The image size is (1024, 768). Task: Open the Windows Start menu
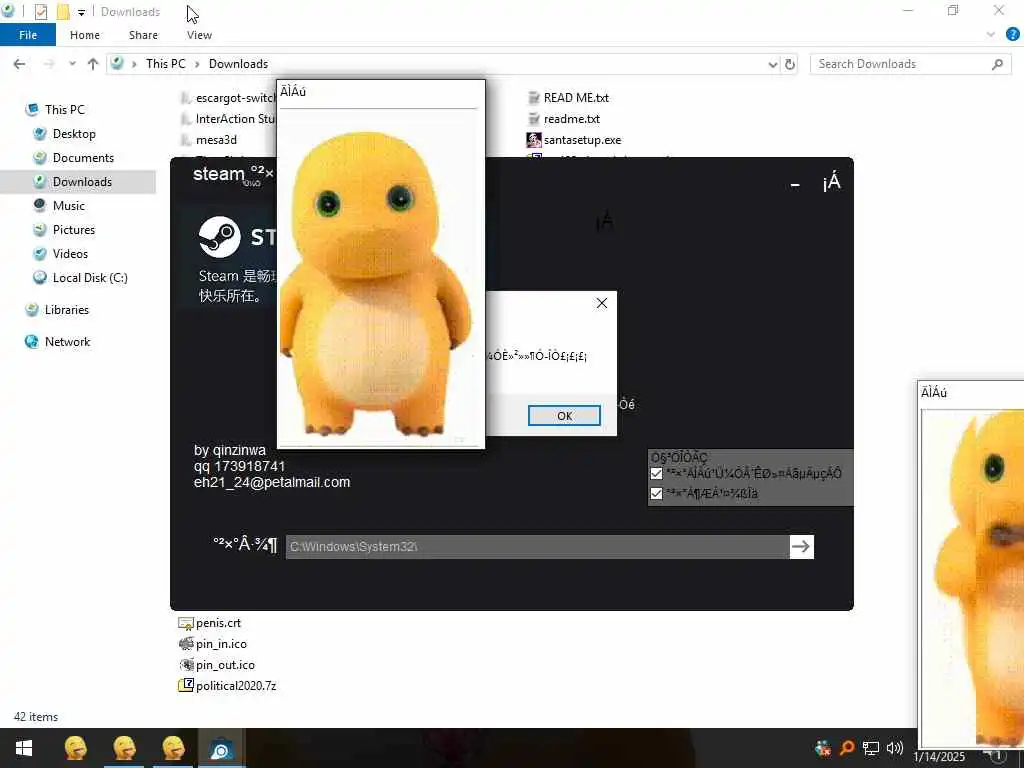[24, 748]
